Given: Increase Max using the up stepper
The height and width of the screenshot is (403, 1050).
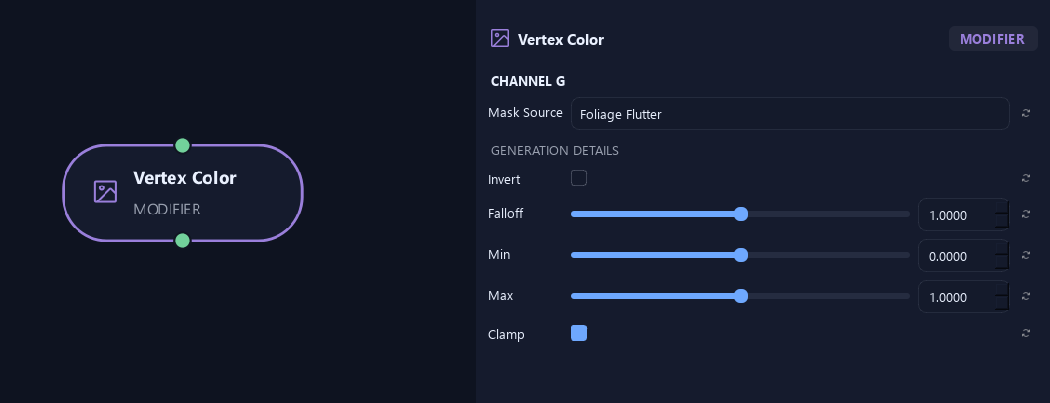Looking at the screenshot, I should 1002,289.
